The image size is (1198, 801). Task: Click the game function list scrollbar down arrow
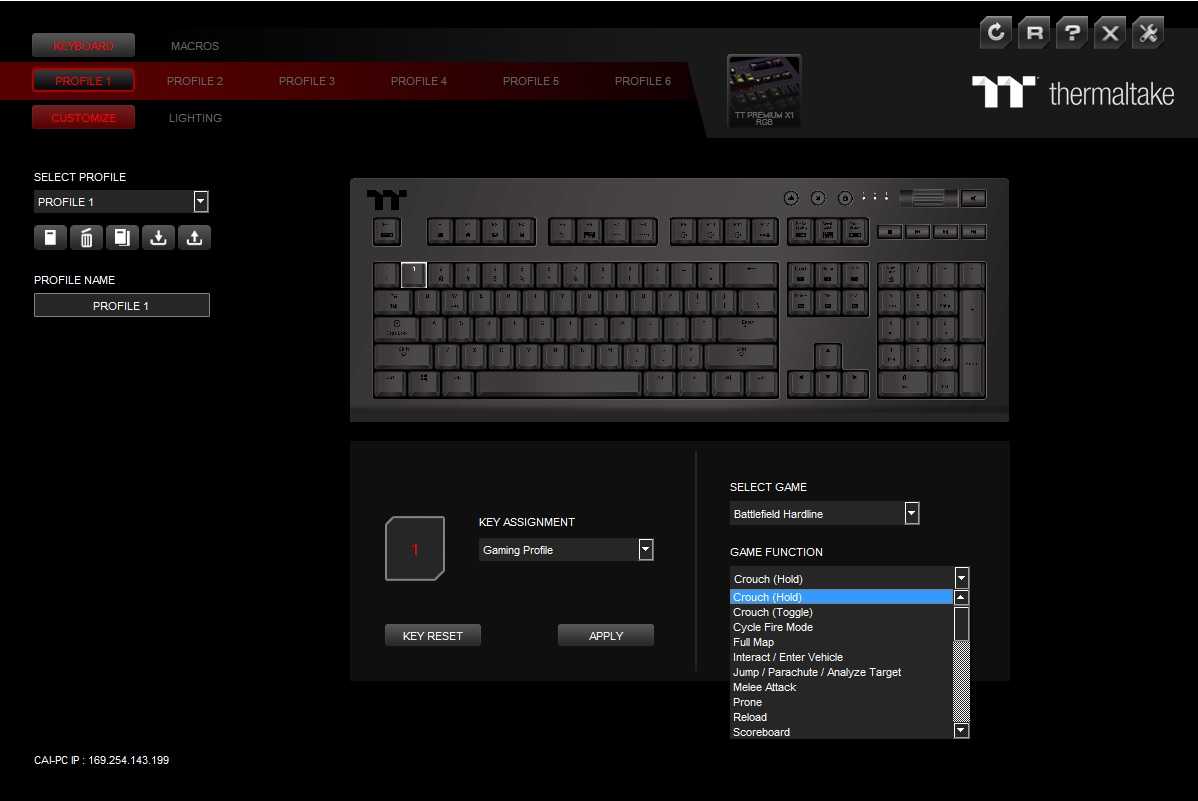961,731
